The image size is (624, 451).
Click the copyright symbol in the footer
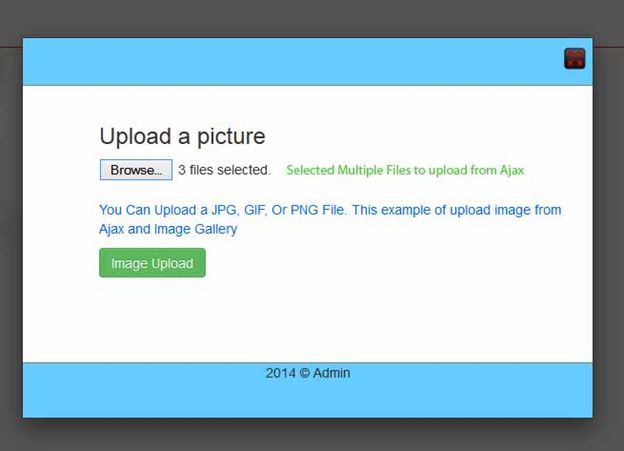coord(304,373)
